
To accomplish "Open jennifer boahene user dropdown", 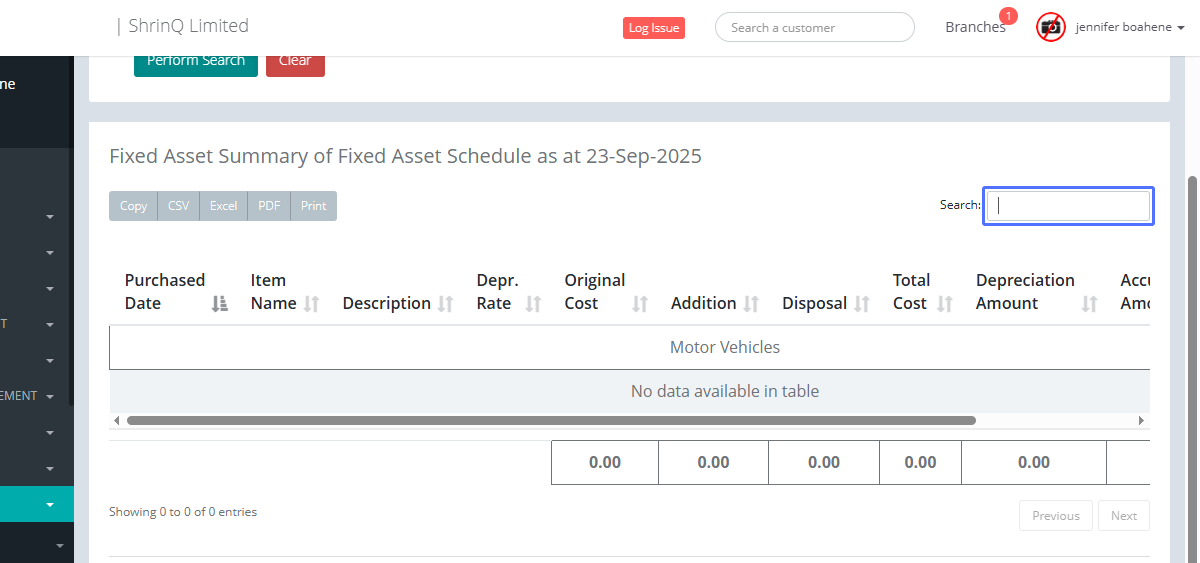I will (x=1130, y=28).
